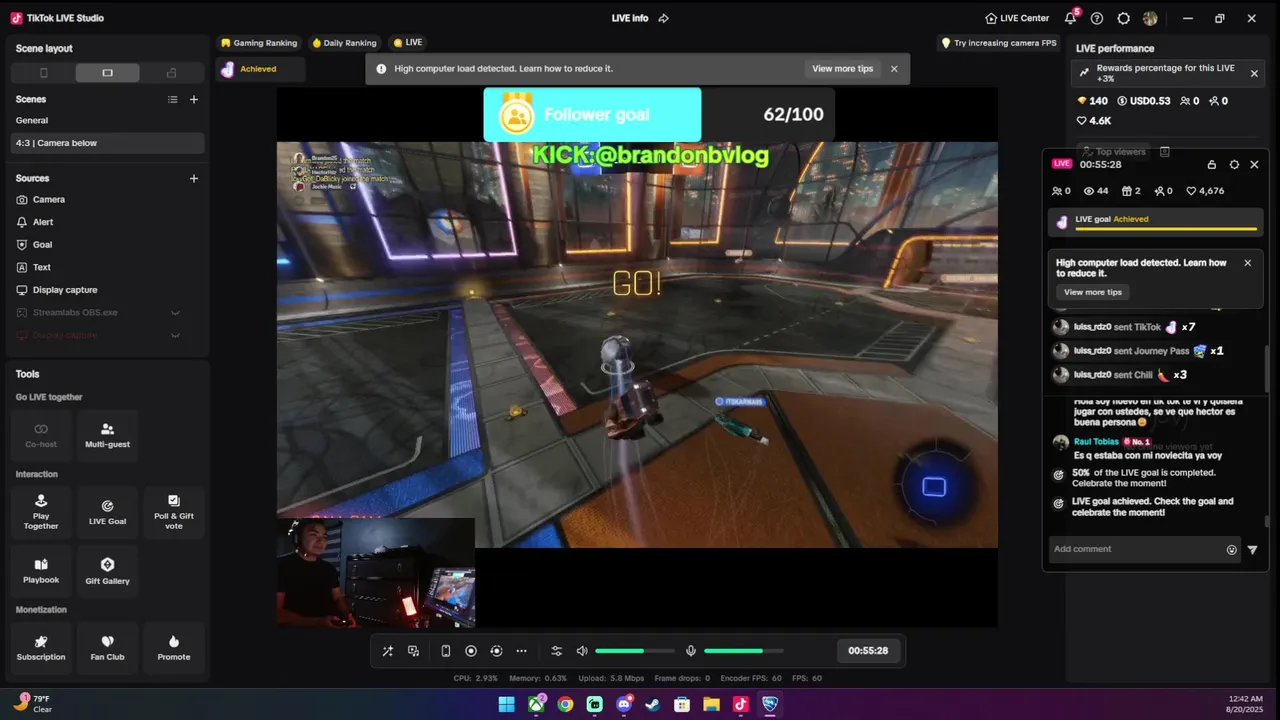The image size is (1280, 720).
Task: Open the settings gear in title bar
Action: [x=1123, y=18]
